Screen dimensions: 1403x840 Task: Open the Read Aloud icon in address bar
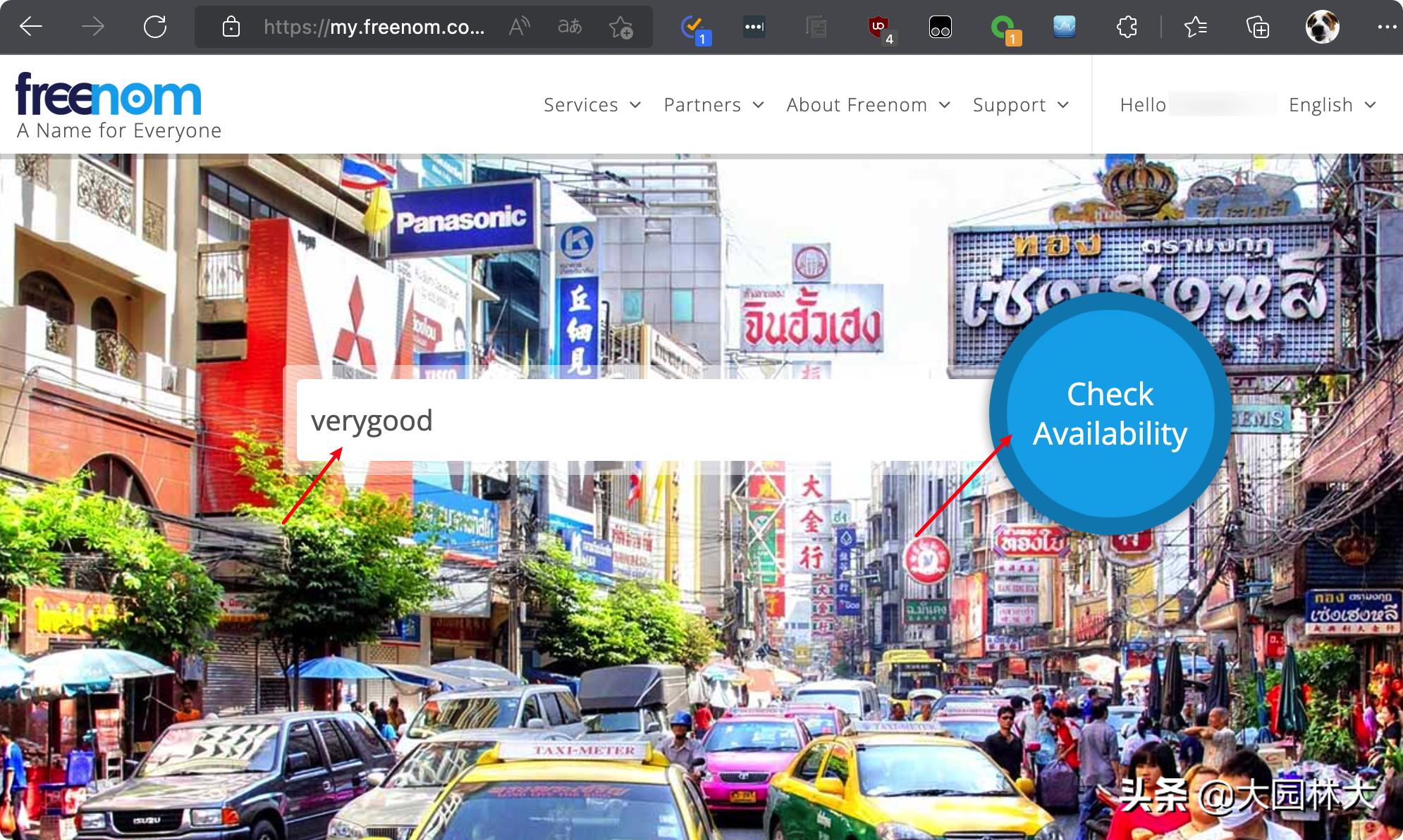[x=520, y=27]
